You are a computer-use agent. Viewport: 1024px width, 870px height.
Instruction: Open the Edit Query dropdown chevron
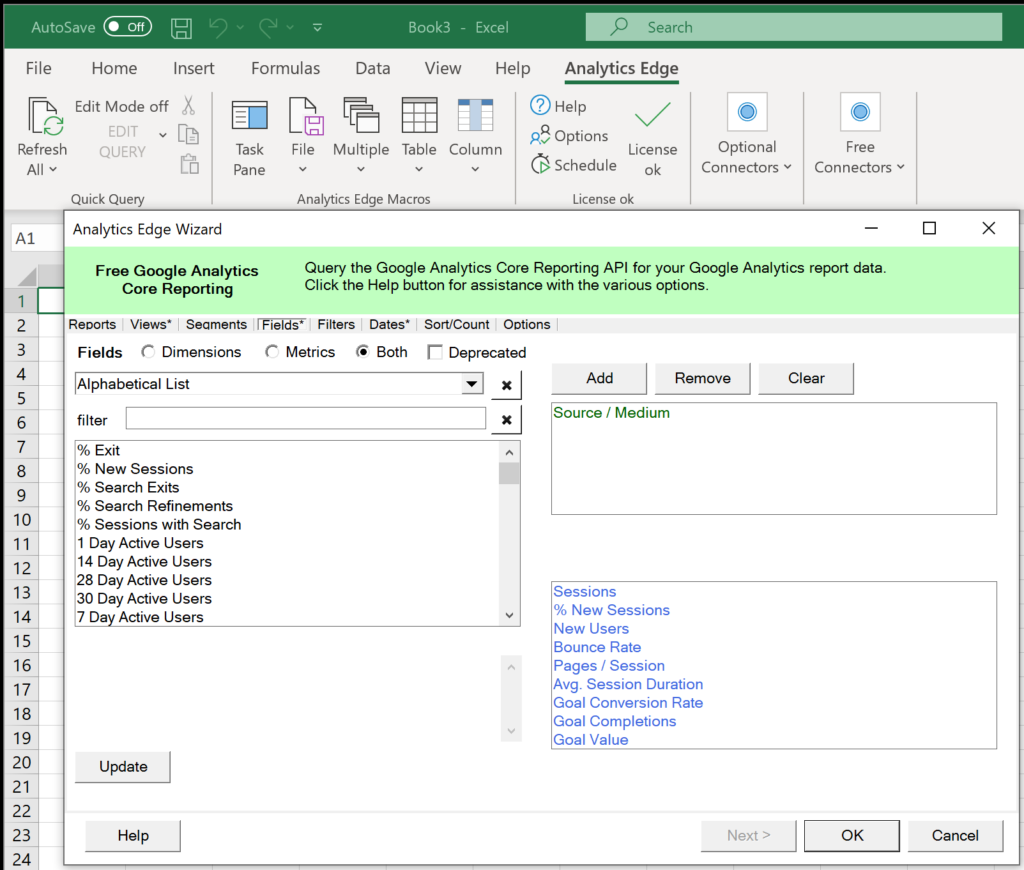(163, 135)
